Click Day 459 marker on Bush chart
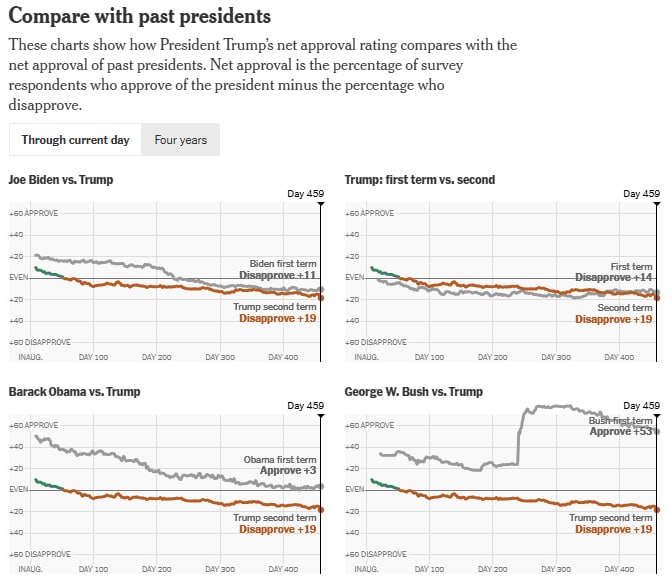This screenshot has width=672, height=586. (x=641, y=406)
